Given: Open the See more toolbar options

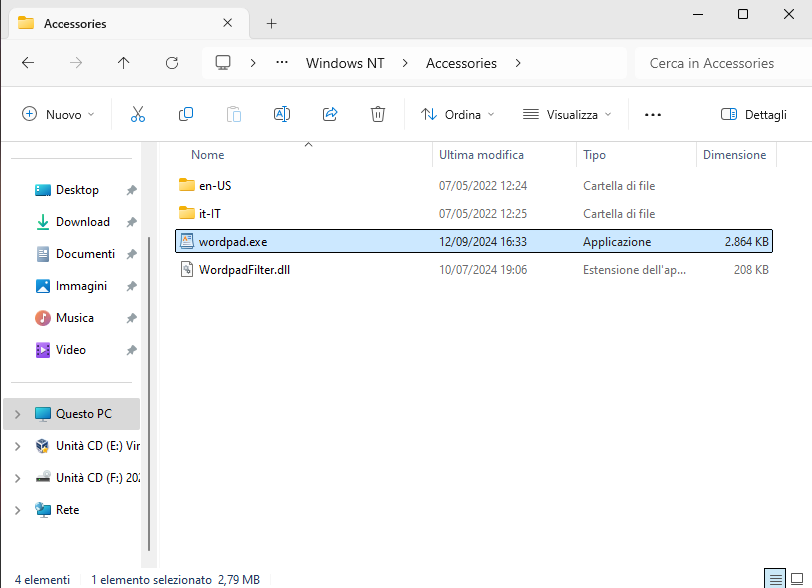Looking at the screenshot, I should pyautogui.click(x=652, y=114).
